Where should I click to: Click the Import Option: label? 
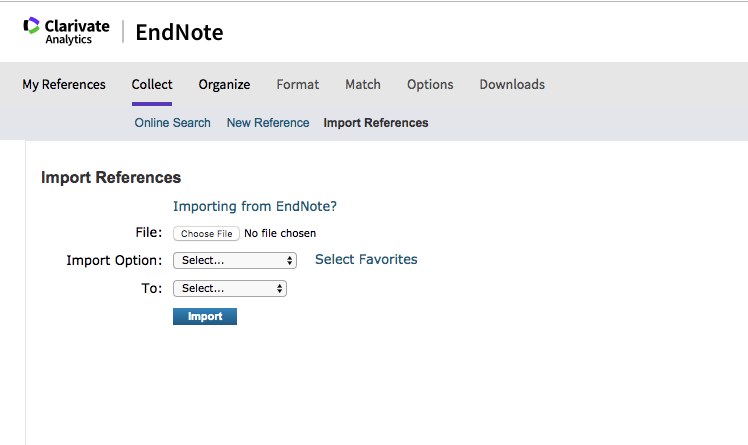[114, 261]
